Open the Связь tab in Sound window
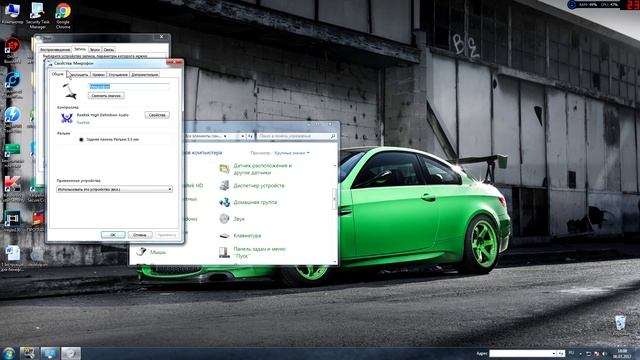This screenshot has height=360, width=640. tap(109, 49)
